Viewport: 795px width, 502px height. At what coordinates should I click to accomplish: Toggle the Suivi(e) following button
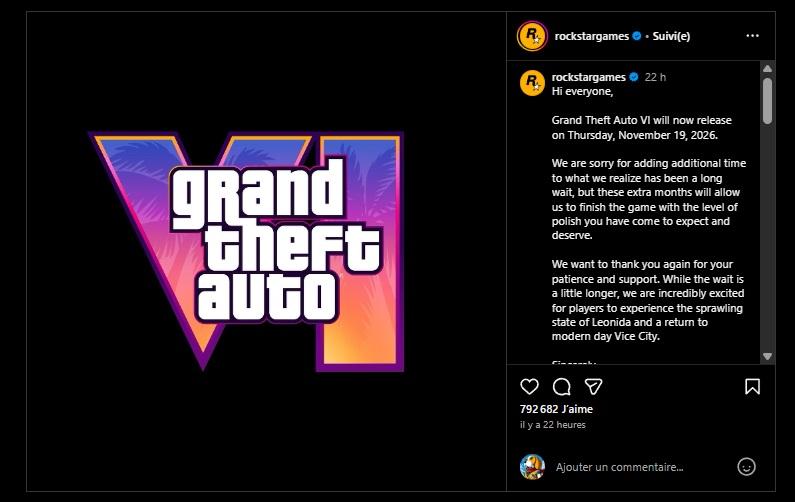671,36
